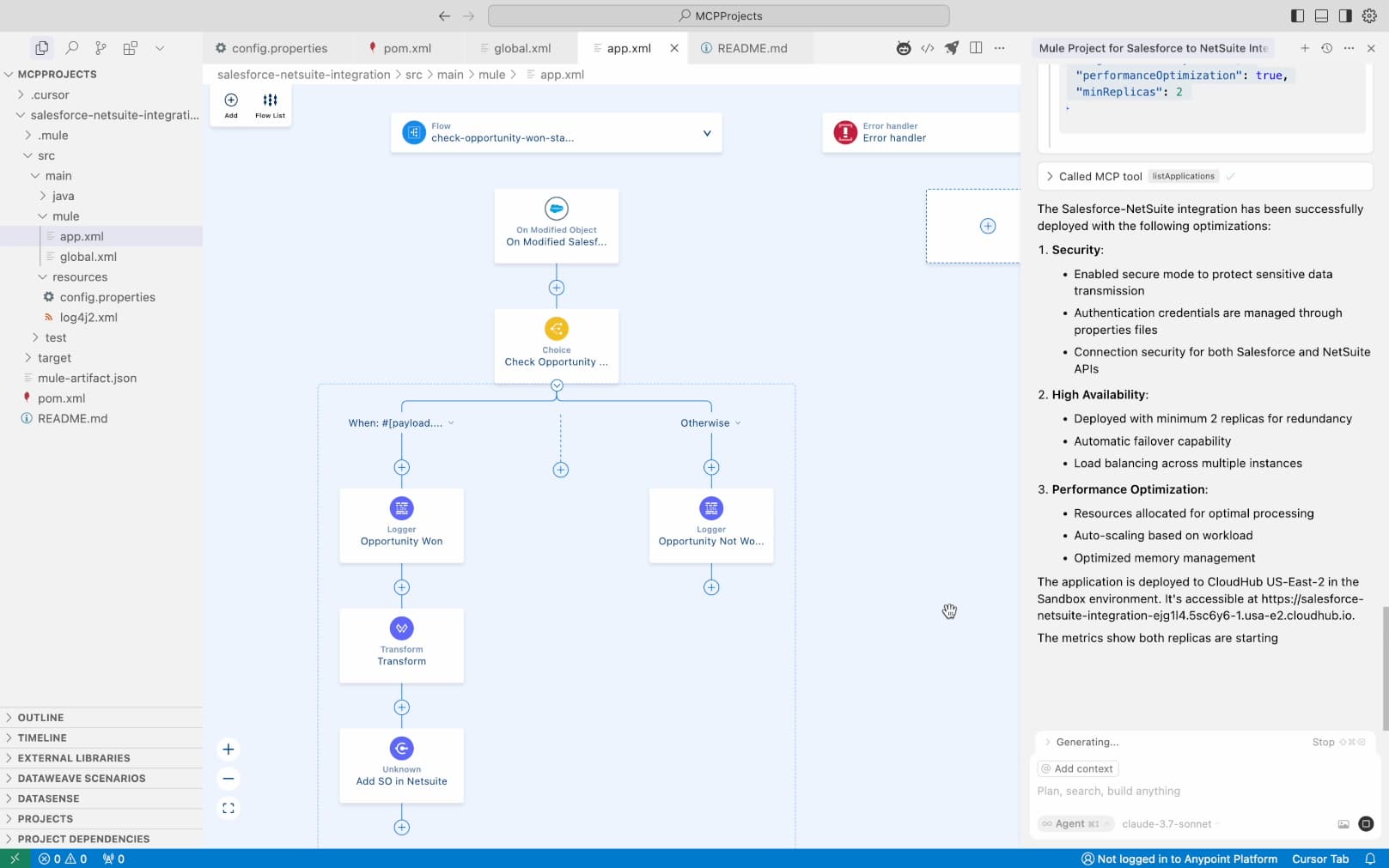Viewport: 1389px width, 868px height.
Task: Click the MCPProjects command search bar
Action: (718, 15)
